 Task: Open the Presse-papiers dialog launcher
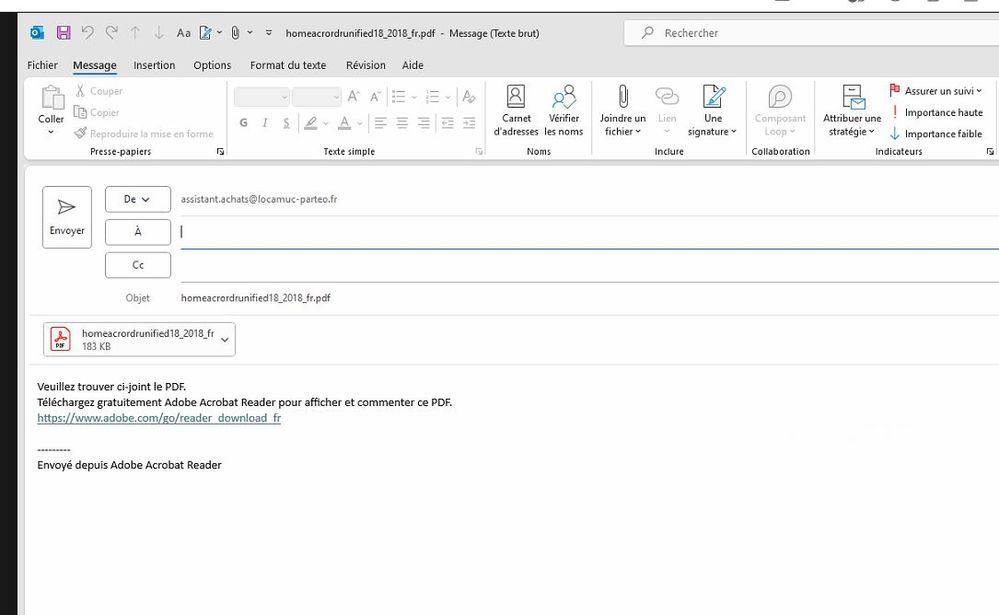click(x=220, y=152)
